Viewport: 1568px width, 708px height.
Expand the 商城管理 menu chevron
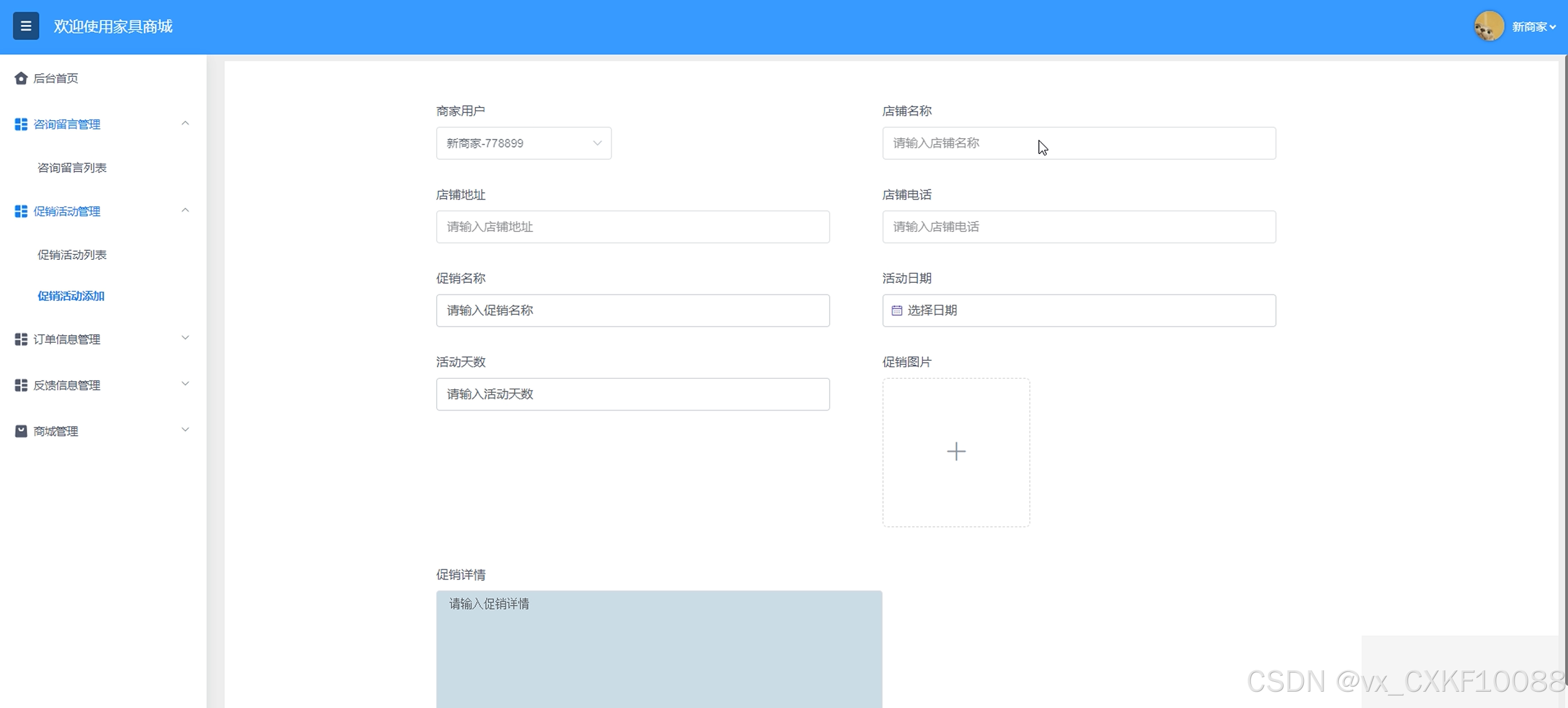click(185, 430)
